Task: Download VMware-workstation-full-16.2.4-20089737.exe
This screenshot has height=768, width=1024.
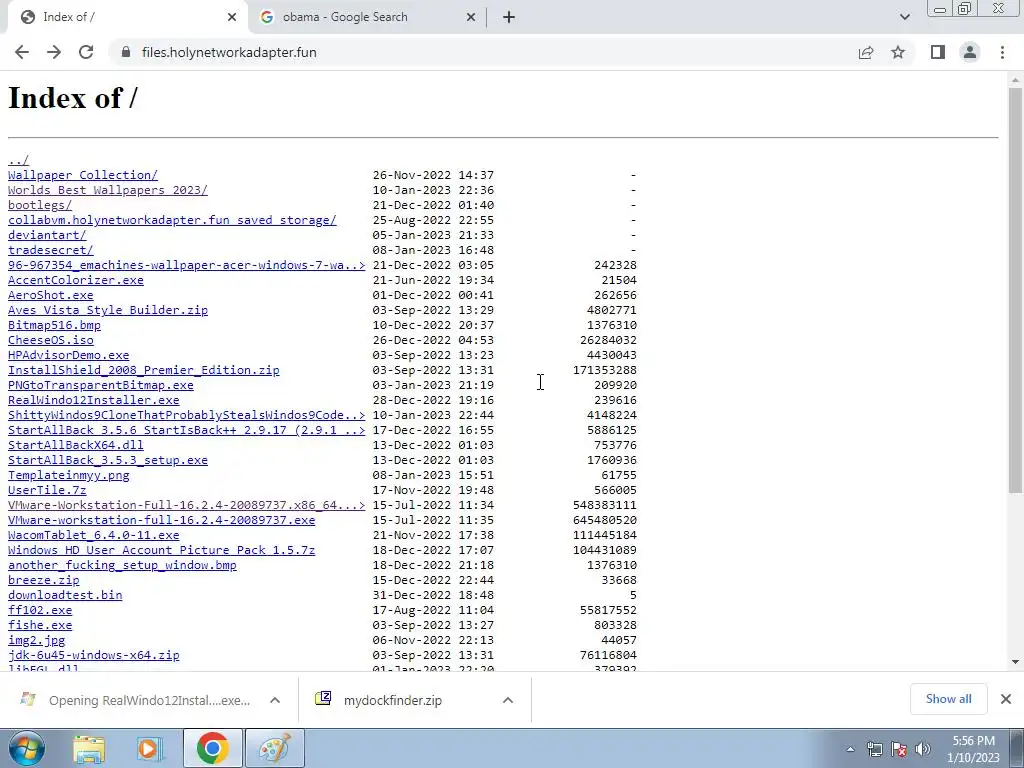Action: coord(161,520)
